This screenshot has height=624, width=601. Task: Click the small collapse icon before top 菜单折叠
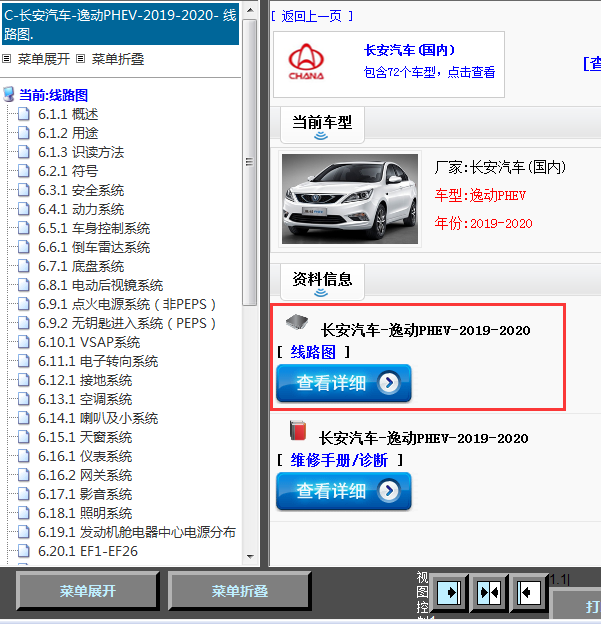point(80,59)
